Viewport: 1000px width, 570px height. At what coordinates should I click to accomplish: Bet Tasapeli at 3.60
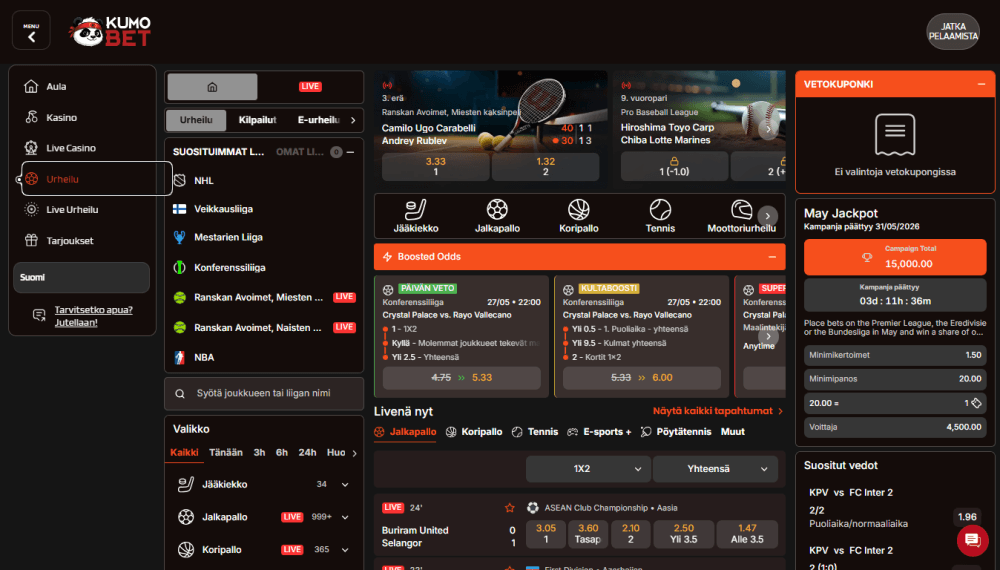[588, 534]
